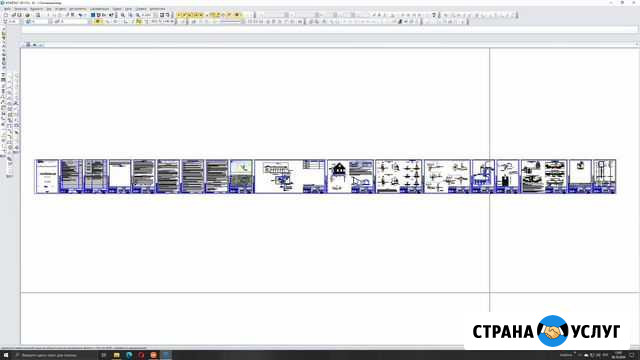
Task: Select the mostly blank fourth sheet
Action: (x=119, y=176)
